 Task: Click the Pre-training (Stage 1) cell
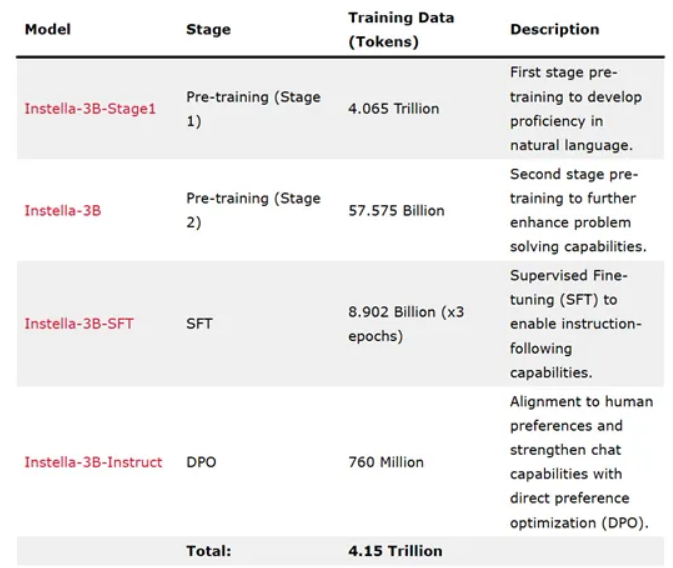point(253,109)
